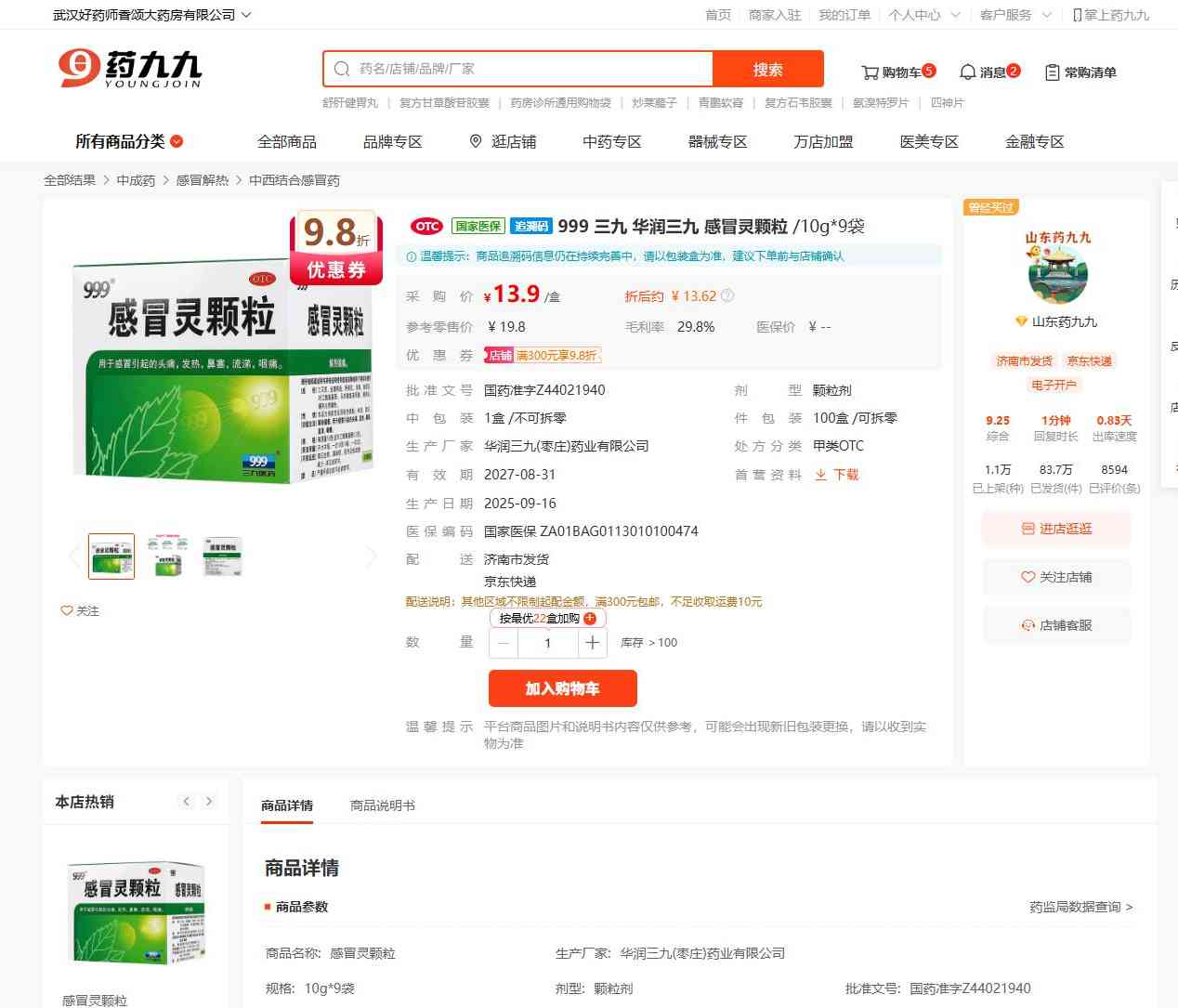1178x1008 pixels.
Task: Click the plus icon to add 22 boxes
Action: click(590, 619)
